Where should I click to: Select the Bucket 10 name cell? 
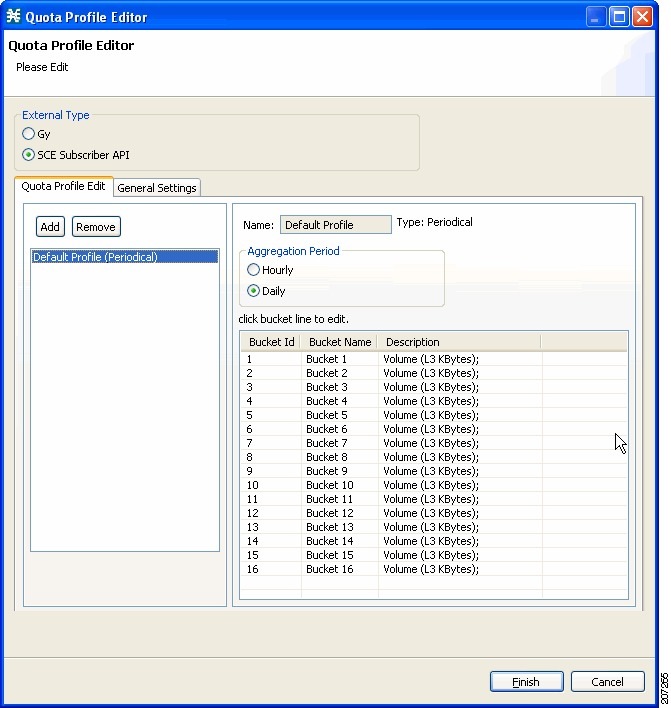pos(340,485)
